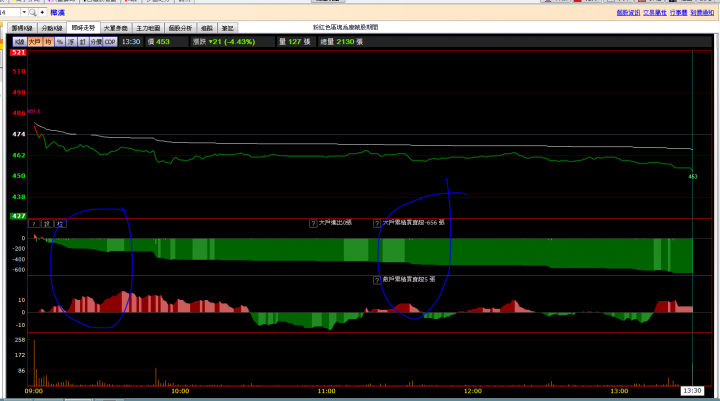Click the 大戶進出0張 label

click(335, 222)
